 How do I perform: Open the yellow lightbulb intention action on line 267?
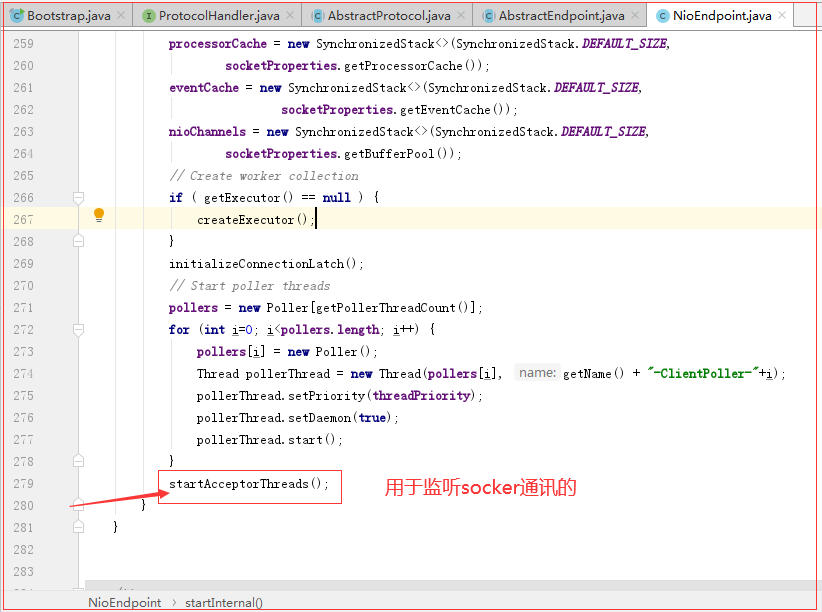click(x=99, y=215)
